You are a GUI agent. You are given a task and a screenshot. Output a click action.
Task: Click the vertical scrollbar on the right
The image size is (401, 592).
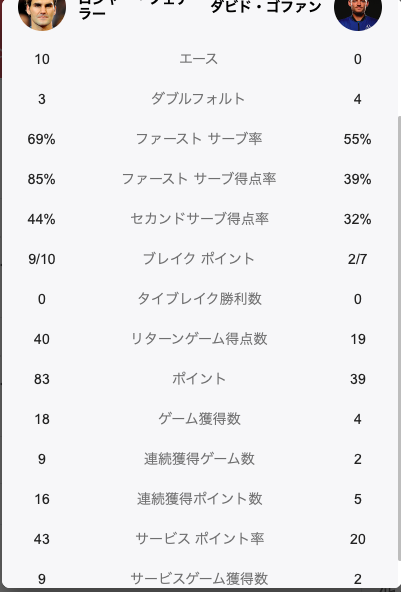click(399, 338)
